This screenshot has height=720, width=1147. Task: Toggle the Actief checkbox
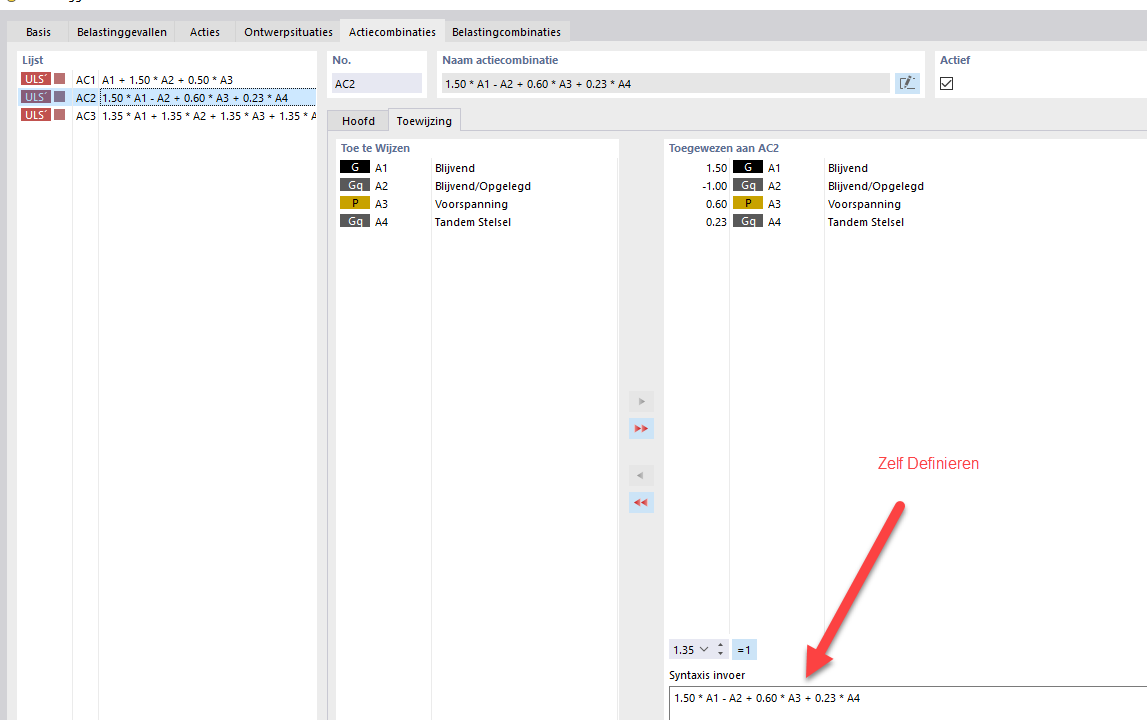pyautogui.click(x=947, y=83)
